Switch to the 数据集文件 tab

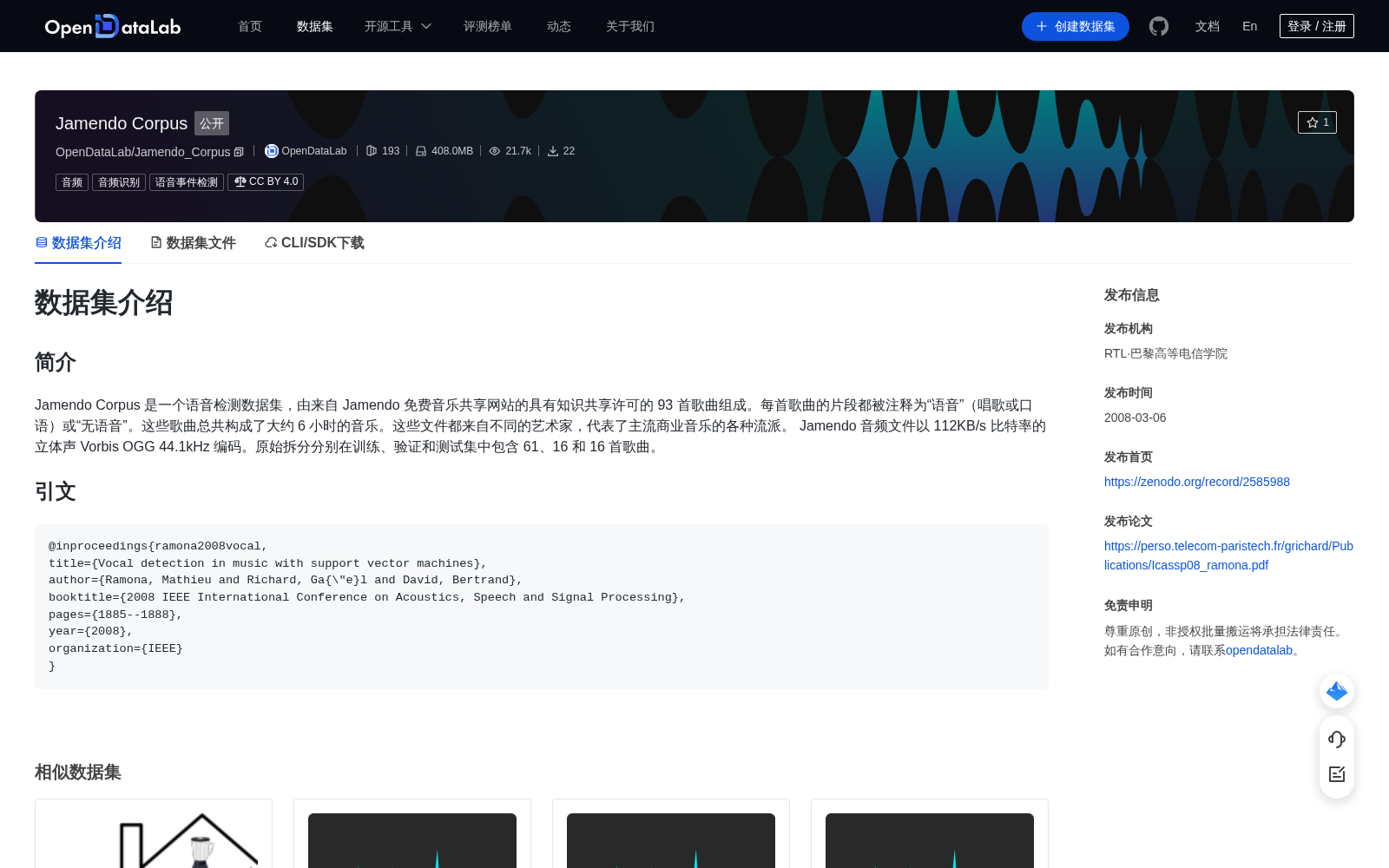[193, 243]
